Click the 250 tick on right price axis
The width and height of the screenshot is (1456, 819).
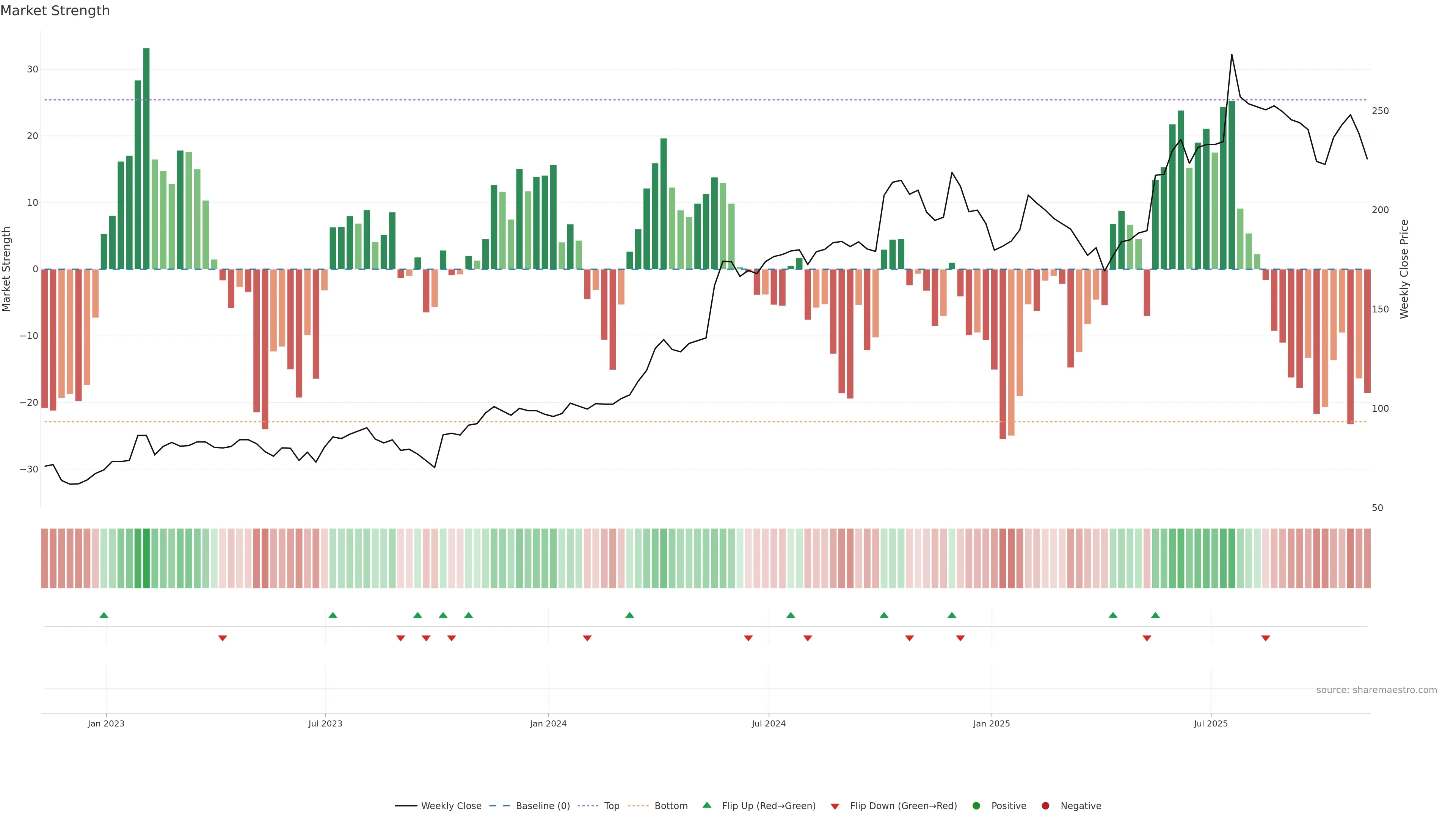click(1380, 111)
